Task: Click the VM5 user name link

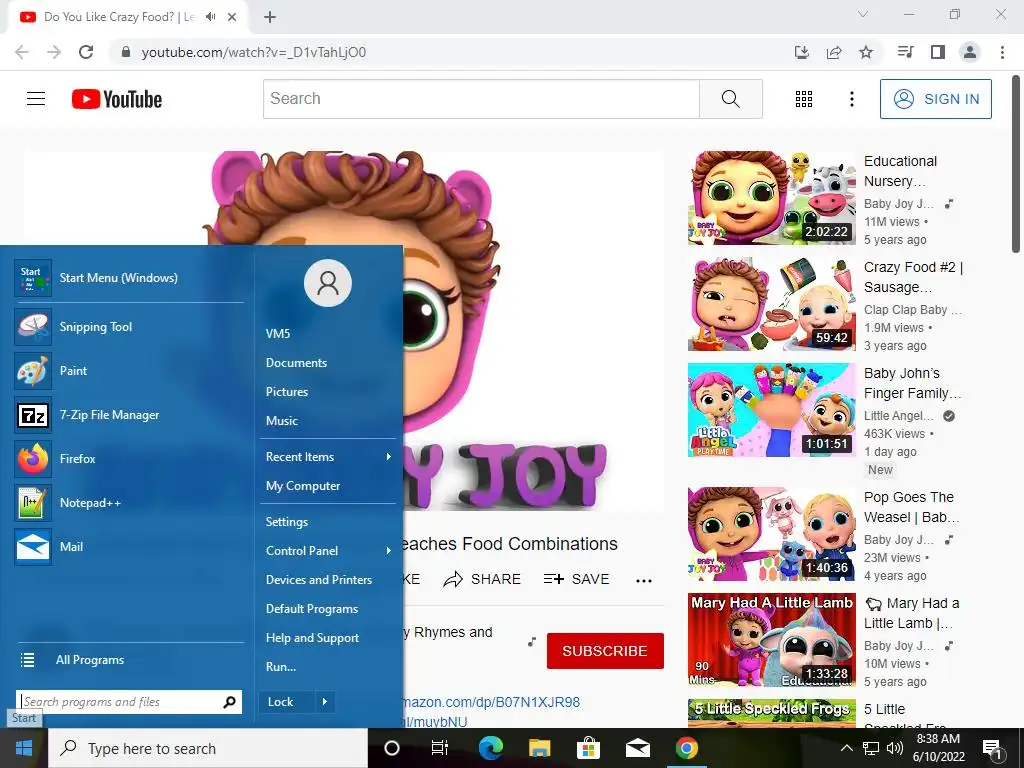Action: click(x=278, y=334)
